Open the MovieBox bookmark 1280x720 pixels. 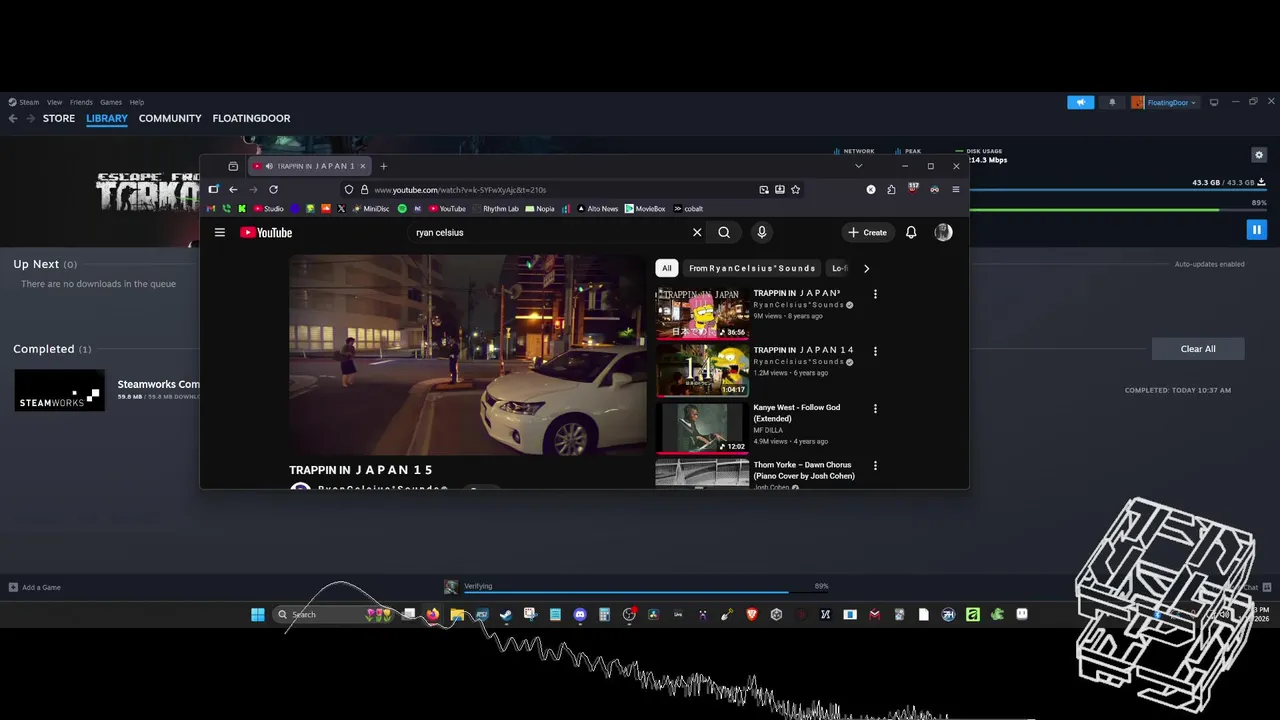tap(645, 209)
